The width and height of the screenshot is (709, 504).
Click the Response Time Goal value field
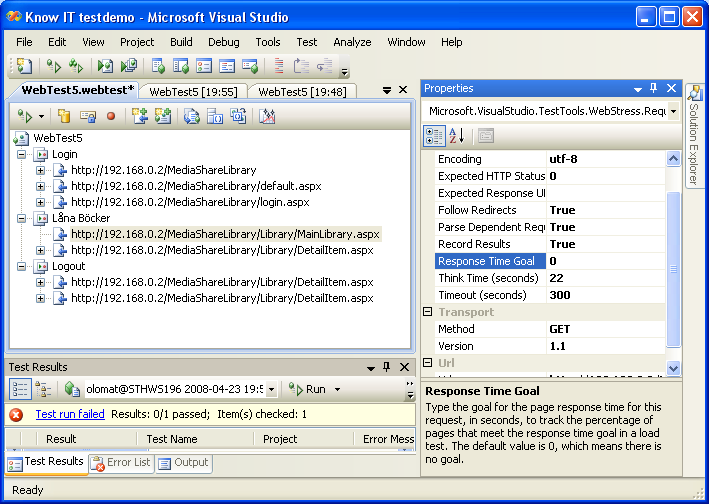[605, 261]
